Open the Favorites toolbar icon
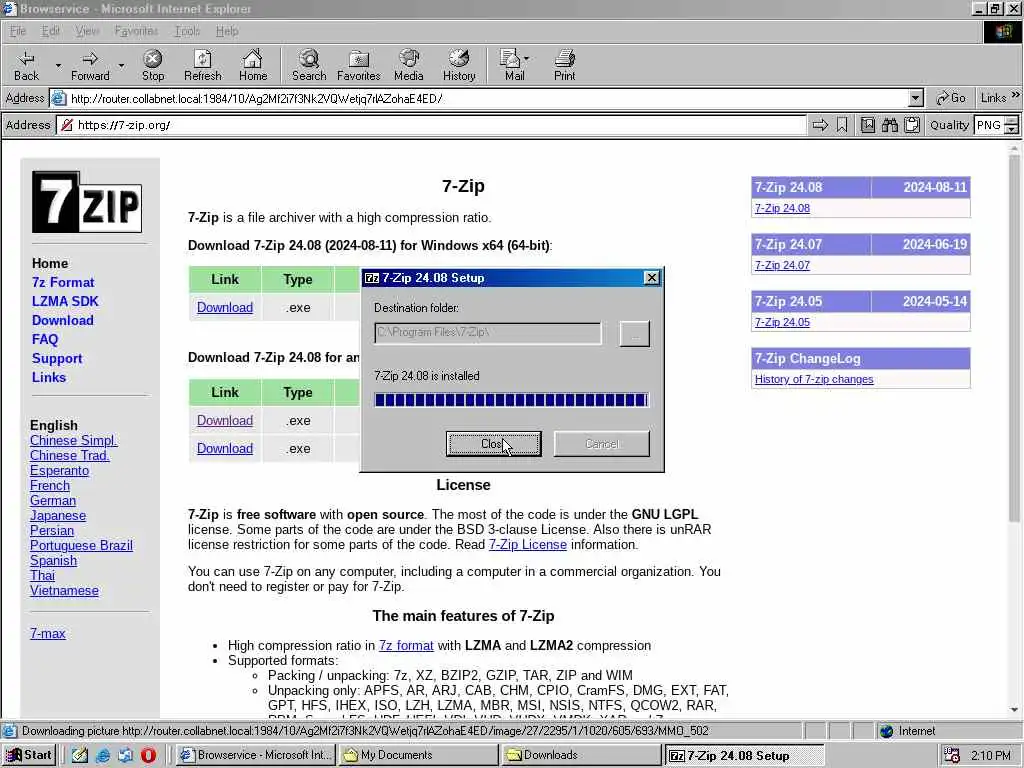Image resolution: width=1024 pixels, height=768 pixels. coord(359,65)
